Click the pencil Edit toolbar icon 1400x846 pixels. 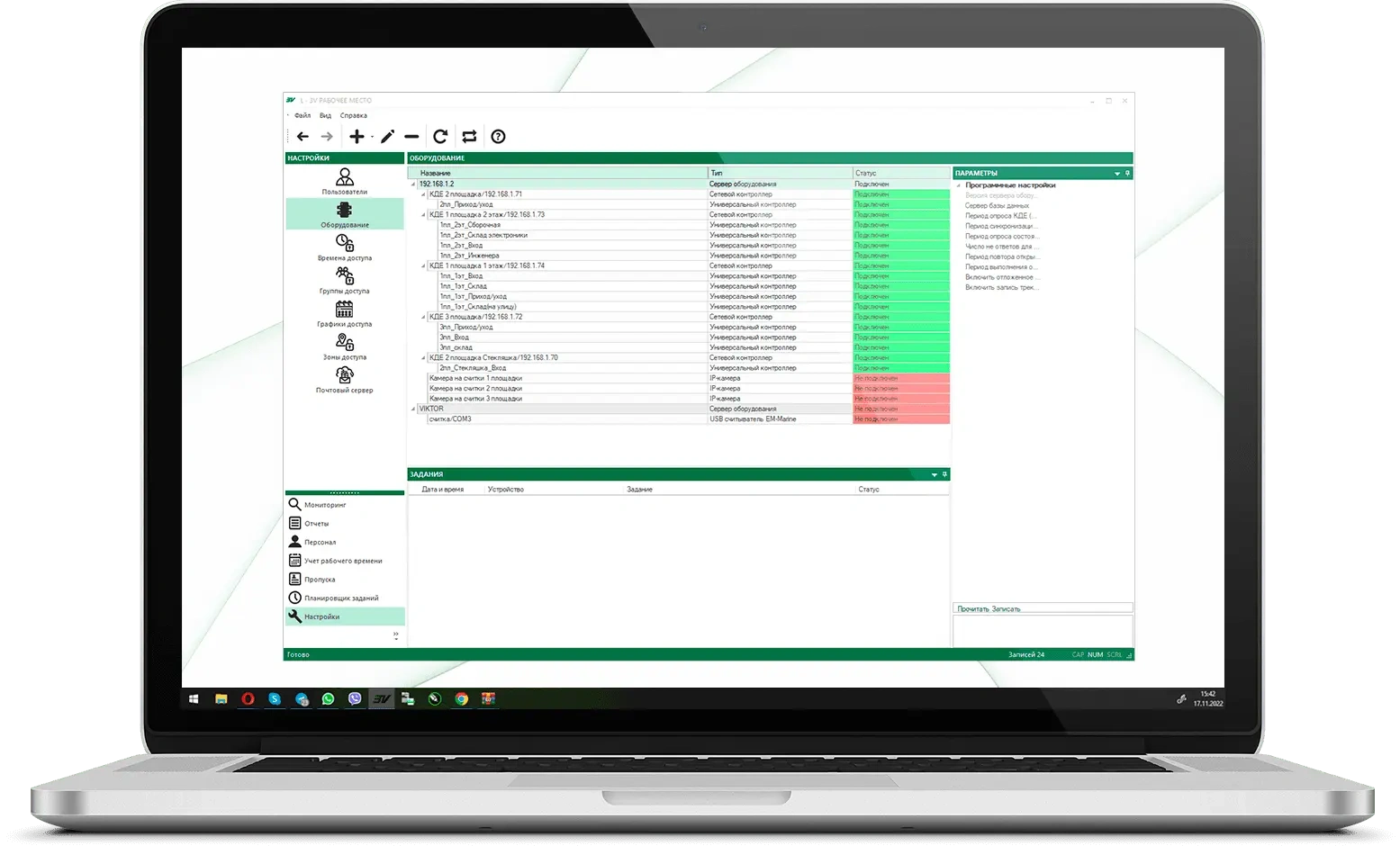coord(387,137)
